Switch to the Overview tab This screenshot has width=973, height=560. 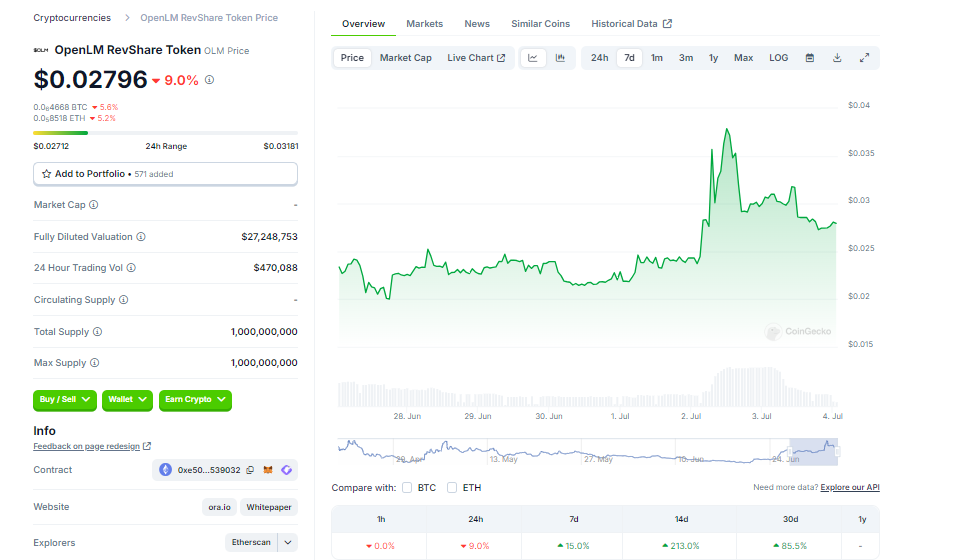[364, 24]
